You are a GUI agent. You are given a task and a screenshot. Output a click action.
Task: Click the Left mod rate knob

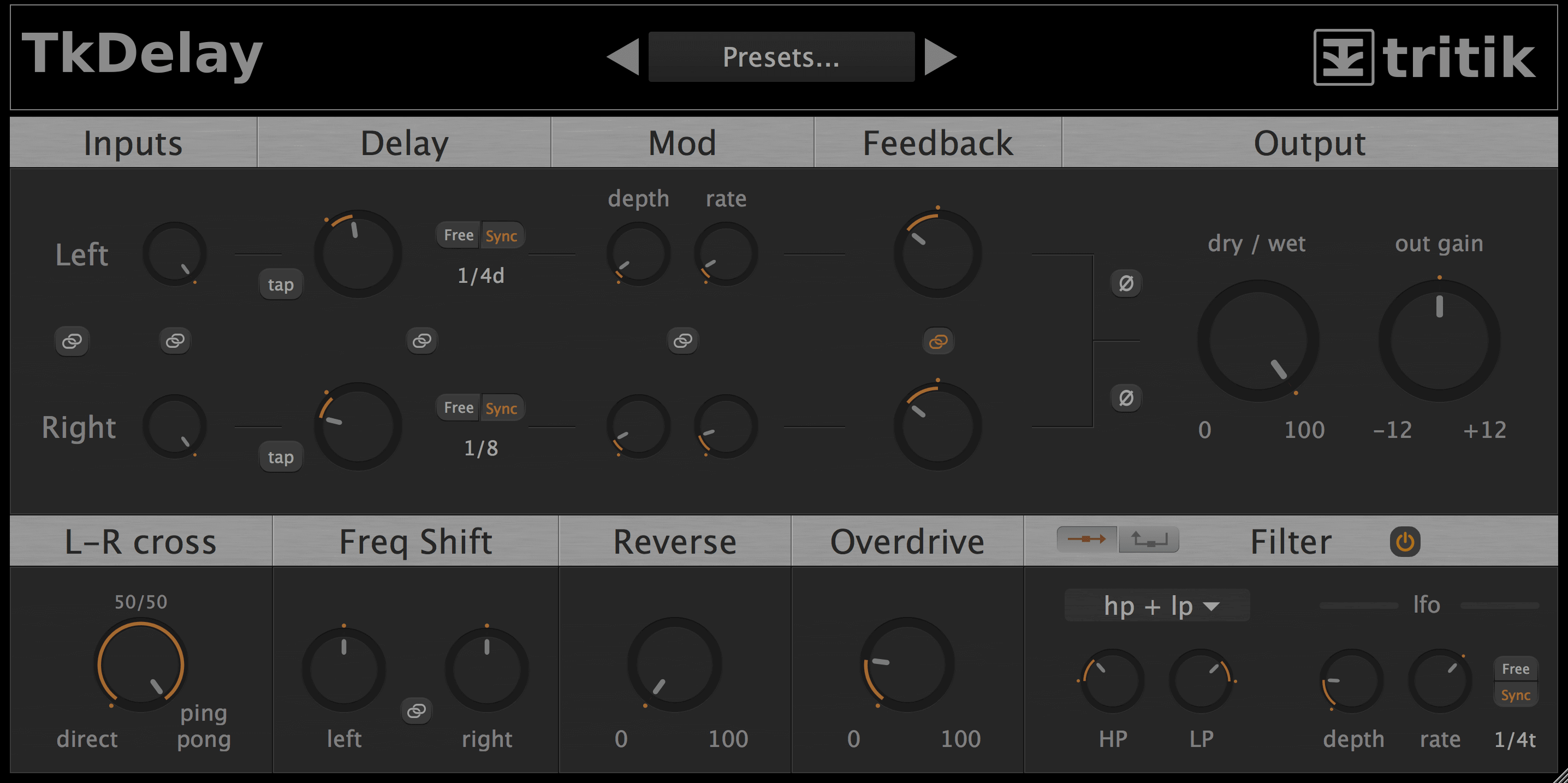click(726, 253)
